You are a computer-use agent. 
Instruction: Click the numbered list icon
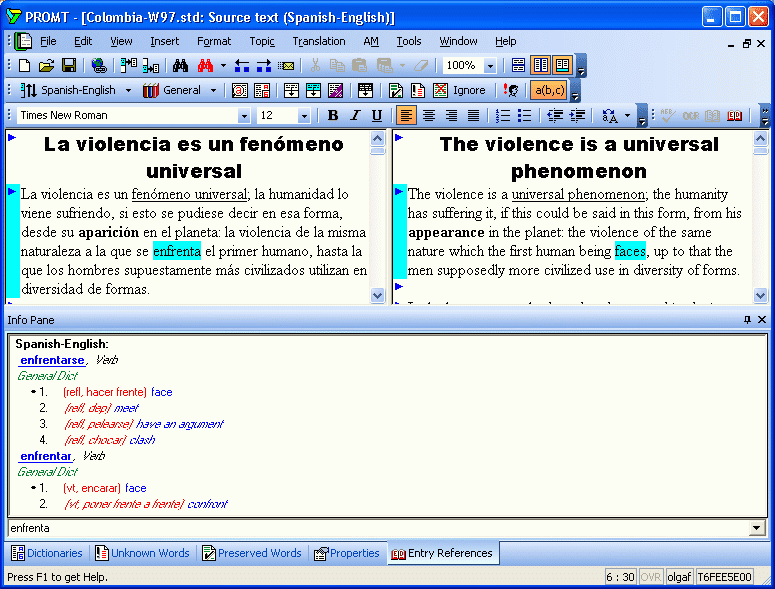503,116
